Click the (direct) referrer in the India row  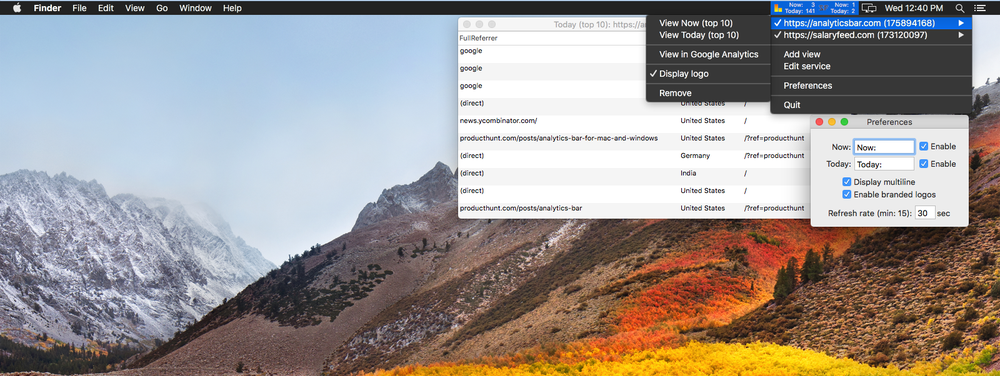tap(472, 173)
